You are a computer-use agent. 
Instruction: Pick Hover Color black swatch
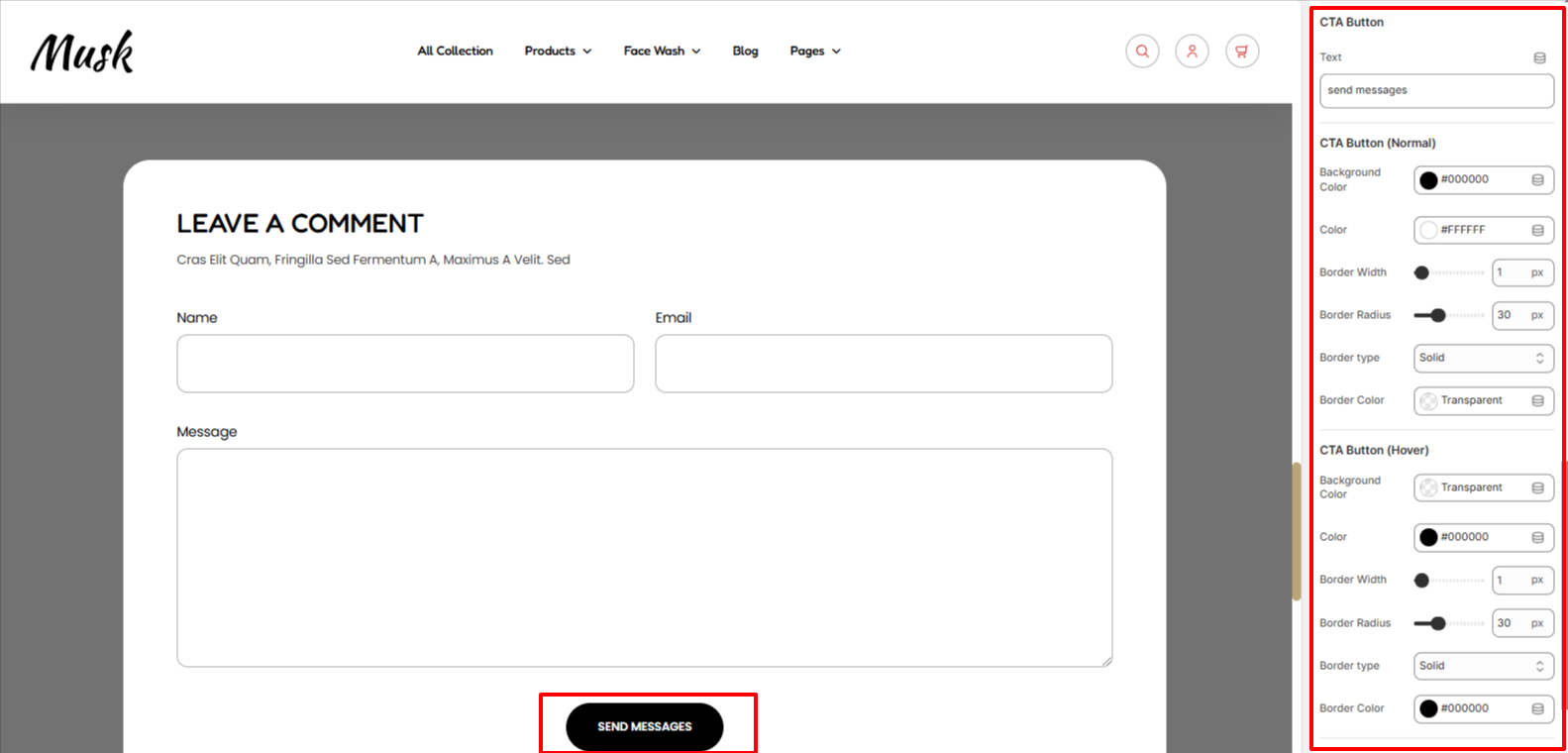[1428, 537]
